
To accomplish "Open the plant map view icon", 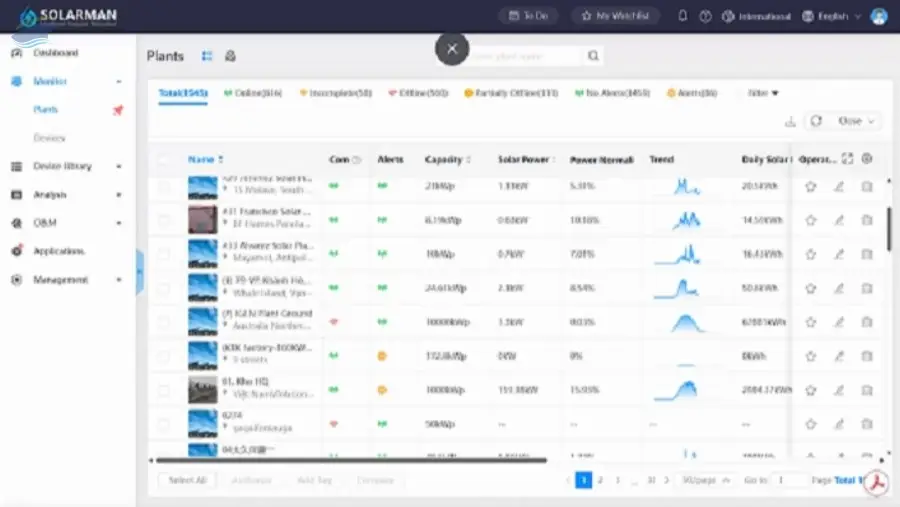I will 230,56.
